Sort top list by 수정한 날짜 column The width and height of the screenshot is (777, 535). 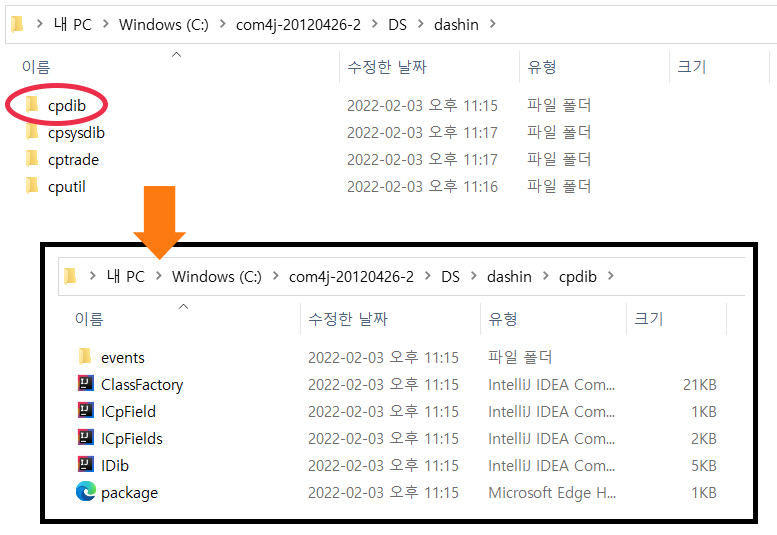click(x=387, y=66)
